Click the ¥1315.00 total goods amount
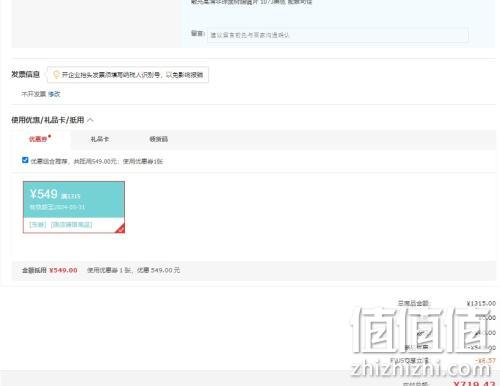 point(481,303)
